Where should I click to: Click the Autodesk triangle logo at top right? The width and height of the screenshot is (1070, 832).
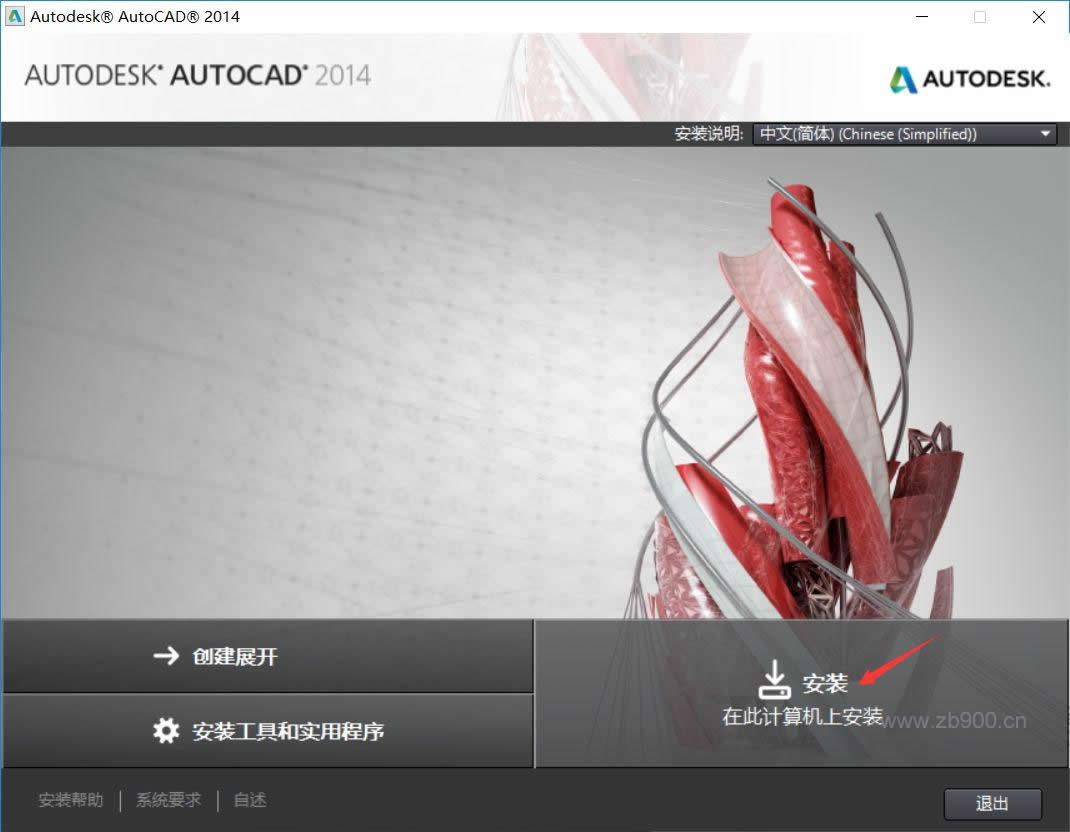(x=901, y=77)
